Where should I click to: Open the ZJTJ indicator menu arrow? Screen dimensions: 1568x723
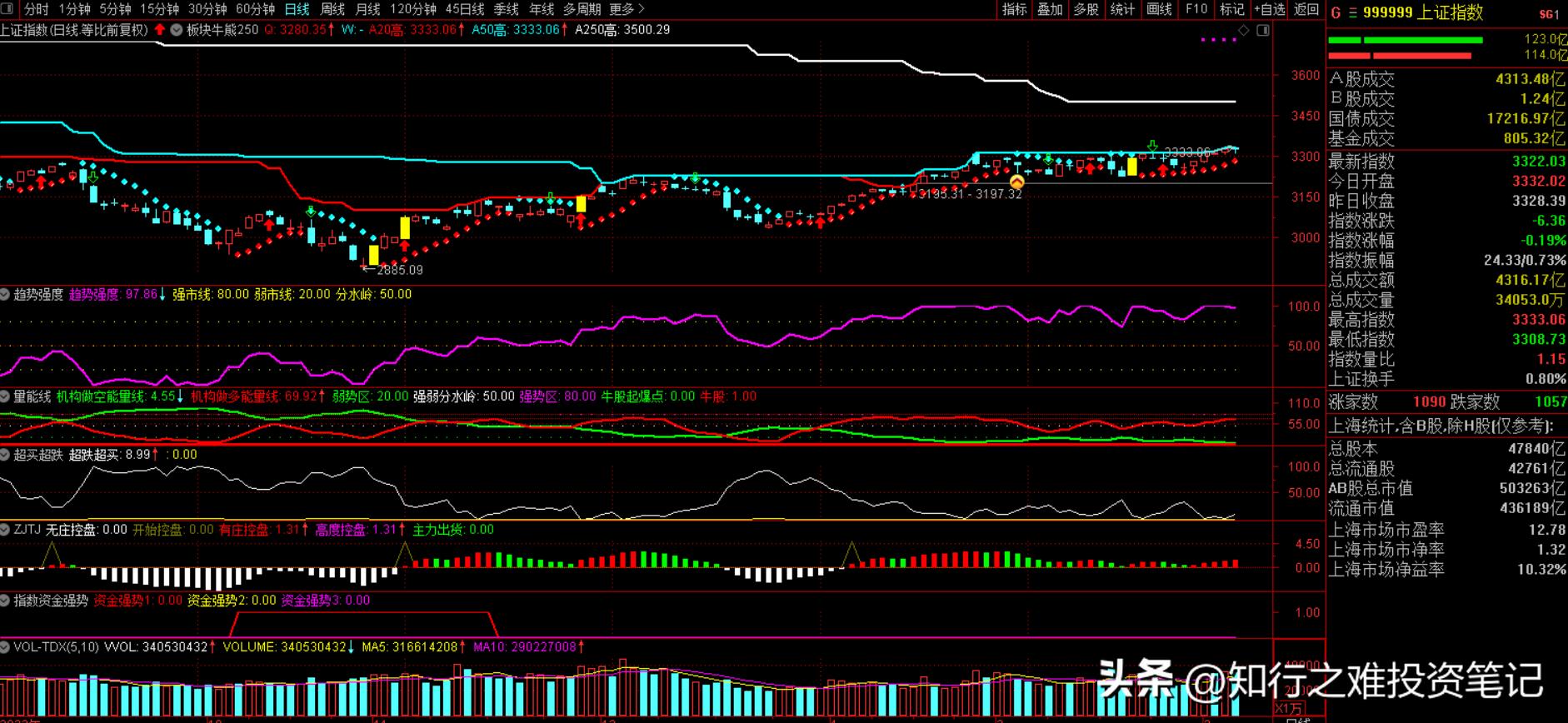click(5, 530)
